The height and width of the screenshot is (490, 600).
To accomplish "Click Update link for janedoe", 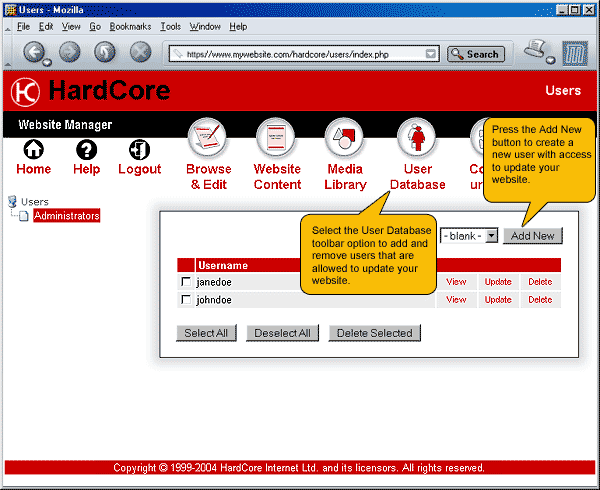I will (498, 282).
